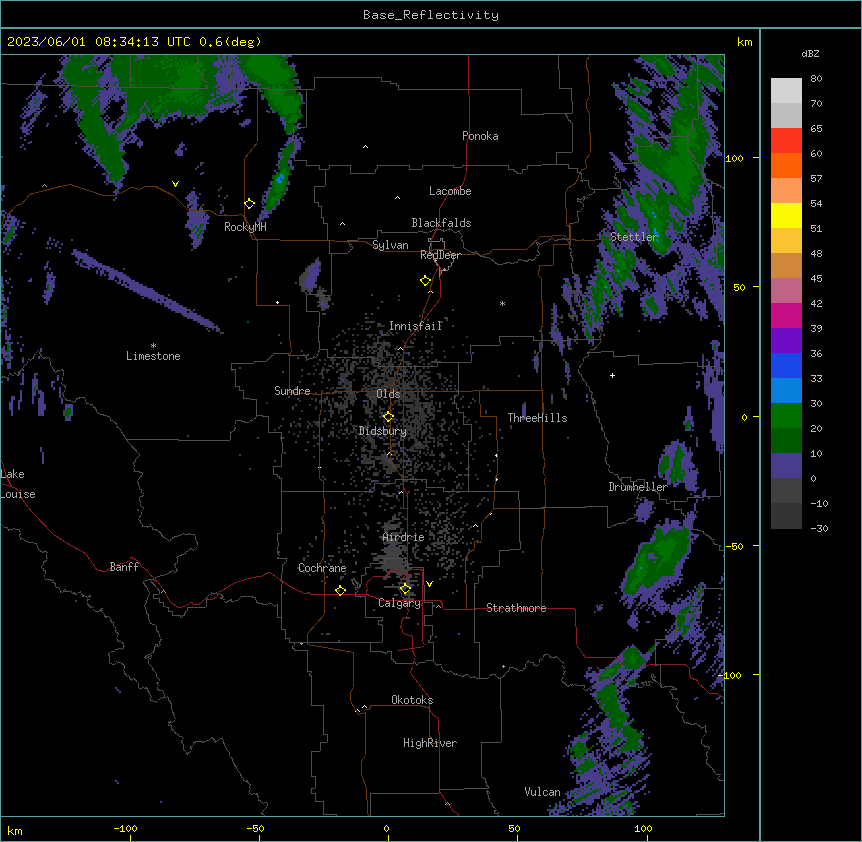Click the Innisfail city label
The width and height of the screenshot is (862, 842).
[x=416, y=326]
